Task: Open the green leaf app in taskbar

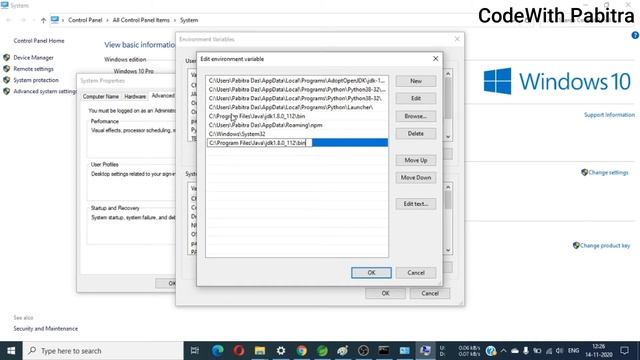Action: click(x=322, y=351)
